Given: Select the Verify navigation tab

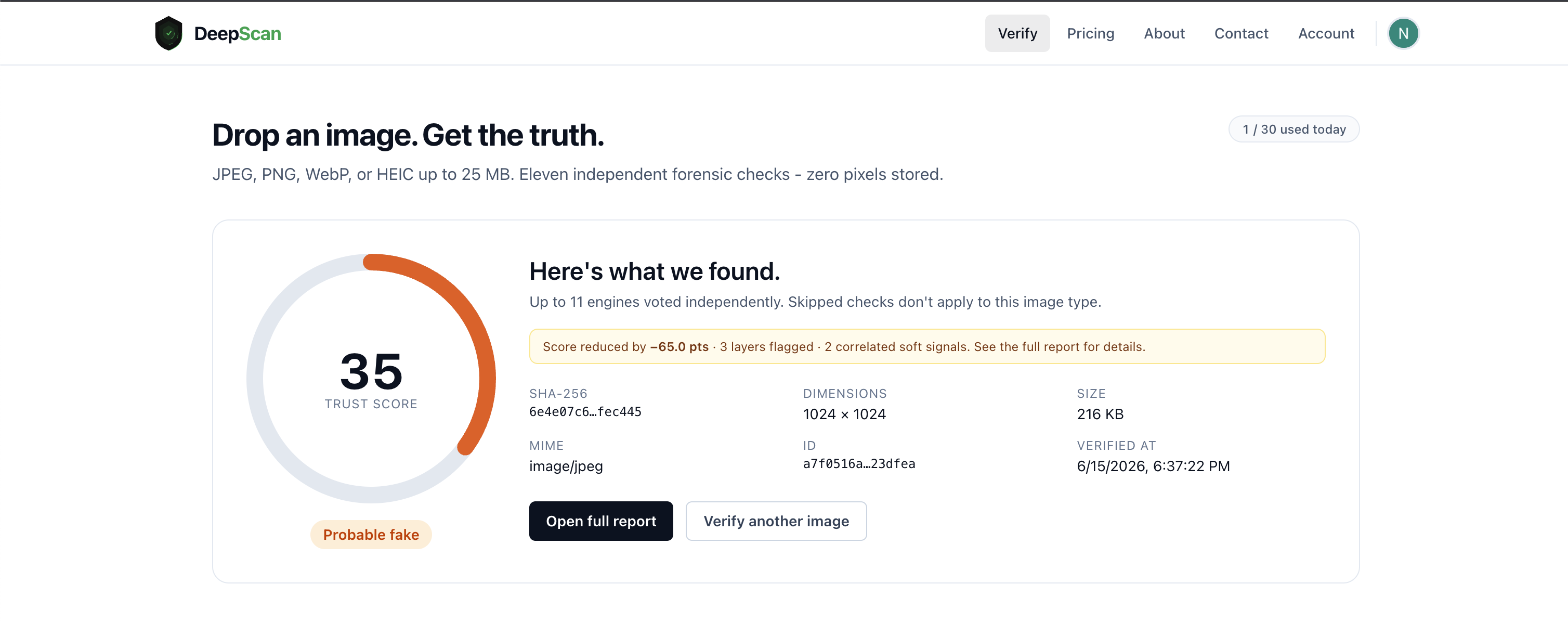Looking at the screenshot, I should 1017,33.
